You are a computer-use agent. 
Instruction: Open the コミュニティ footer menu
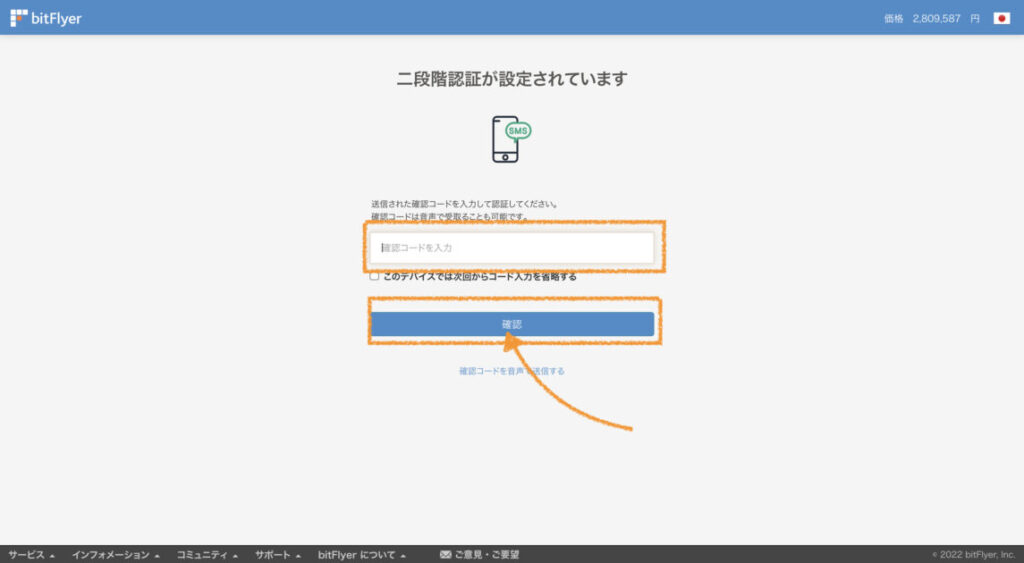[x=204, y=555]
